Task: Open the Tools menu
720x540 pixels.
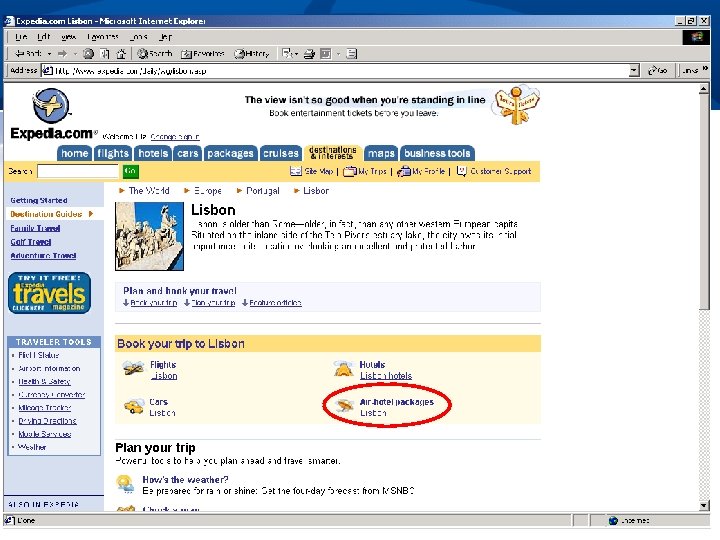Action: (138, 37)
